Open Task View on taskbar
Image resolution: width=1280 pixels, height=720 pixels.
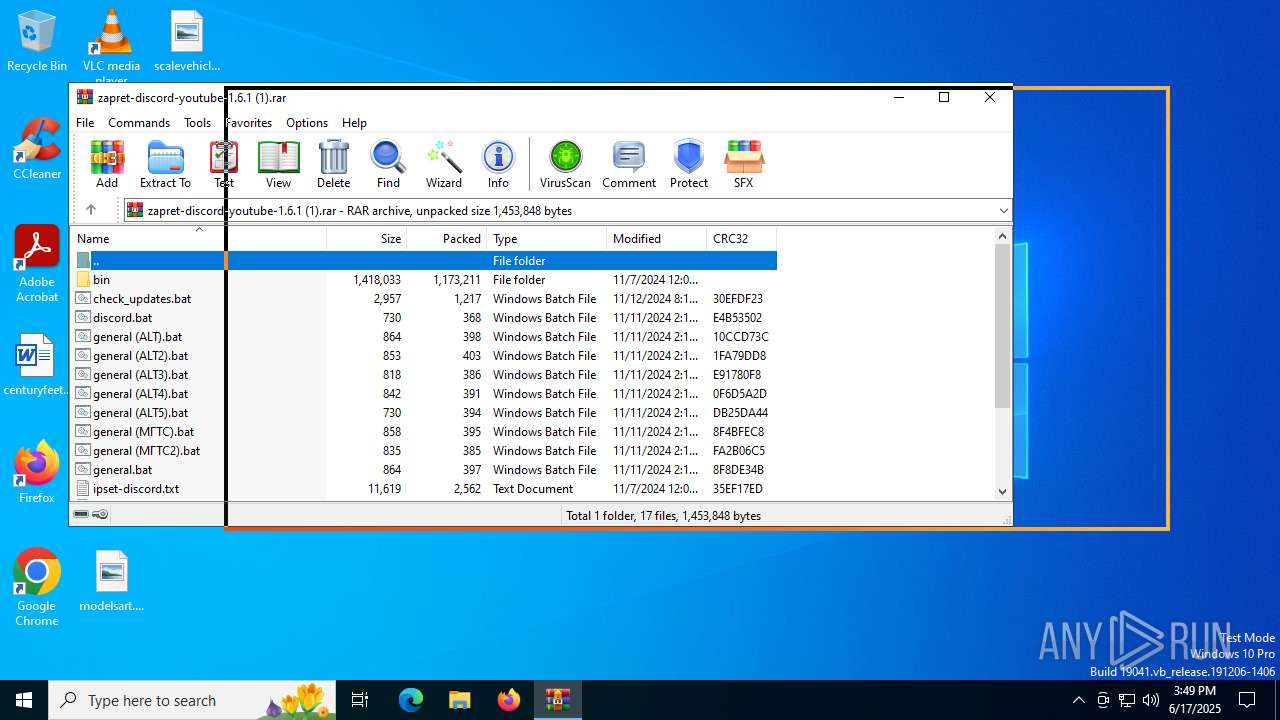360,700
